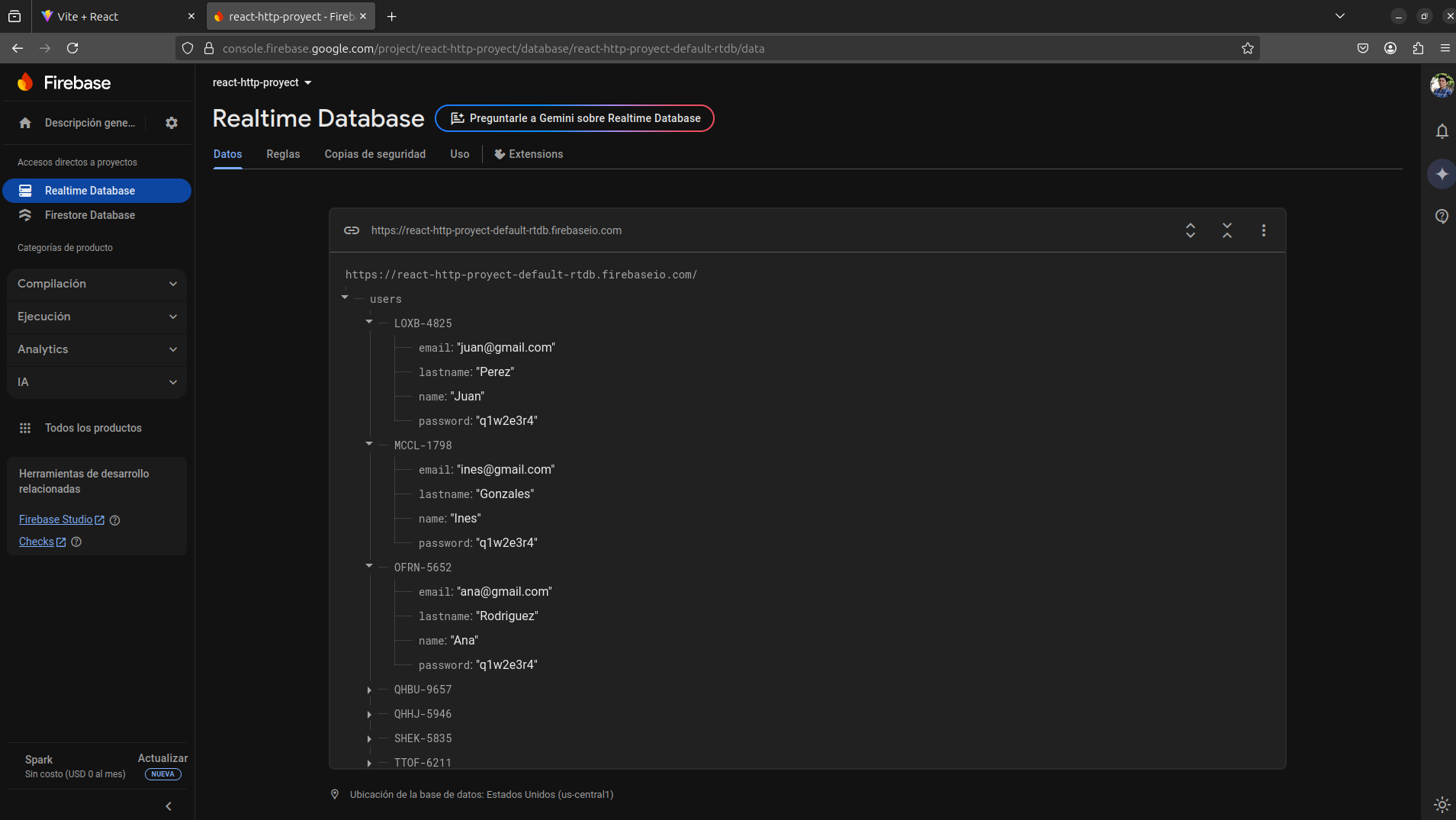Image resolution: width=1456 pixels, height=820 pixels.
Task: Switch to the Reglas tab
Action: pyautogui.click(x=283, y=154)
